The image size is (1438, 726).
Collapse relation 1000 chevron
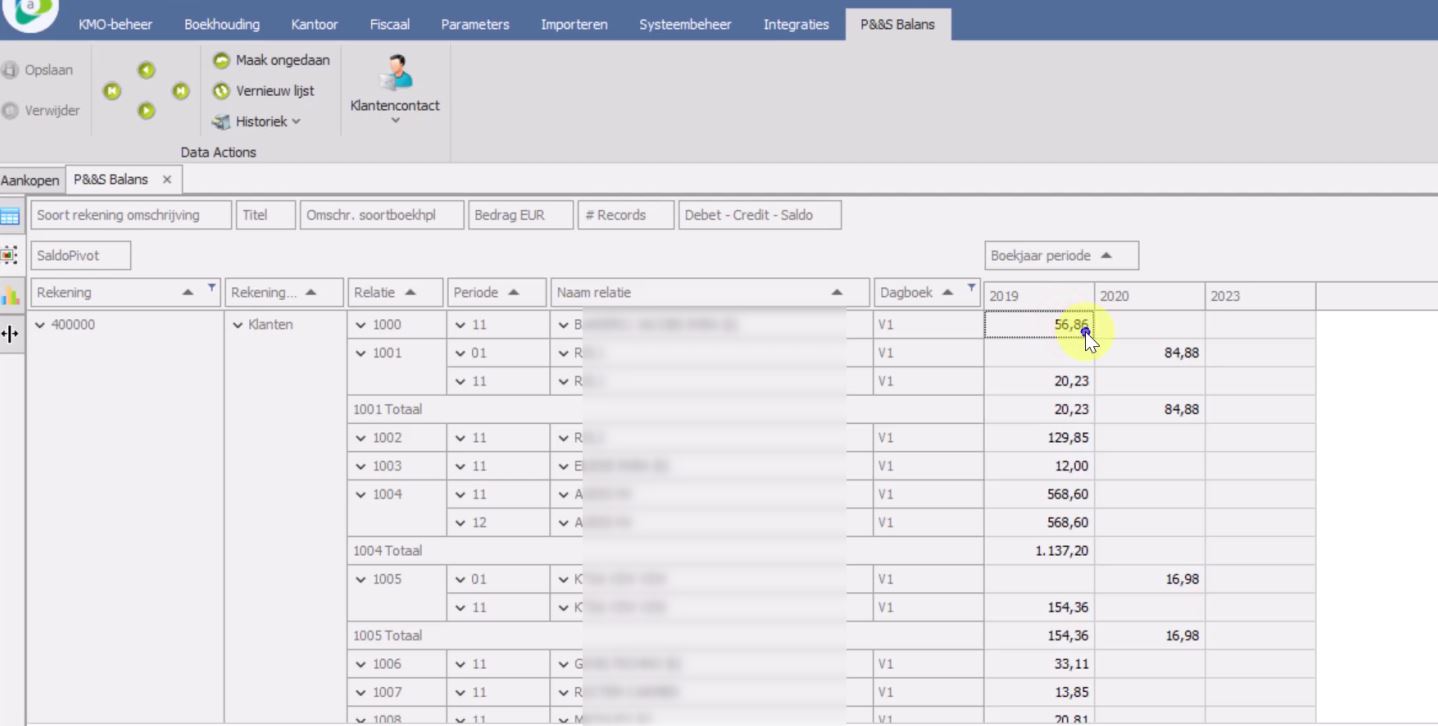pos(361,325)
